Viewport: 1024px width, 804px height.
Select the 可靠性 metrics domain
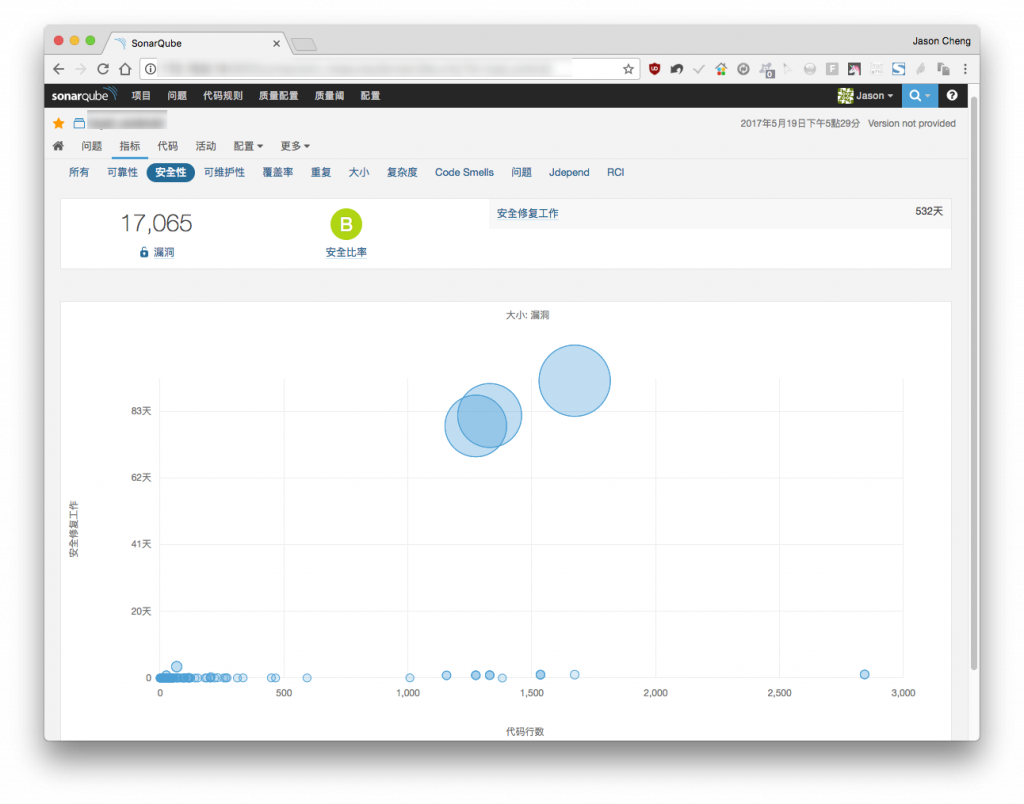coord(122,172)
